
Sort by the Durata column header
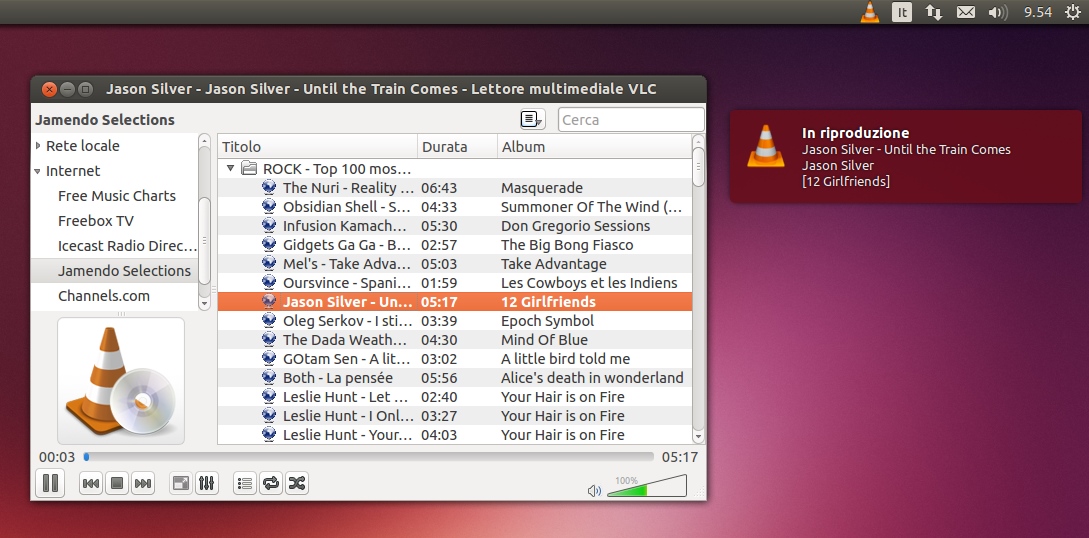point(458,146)
